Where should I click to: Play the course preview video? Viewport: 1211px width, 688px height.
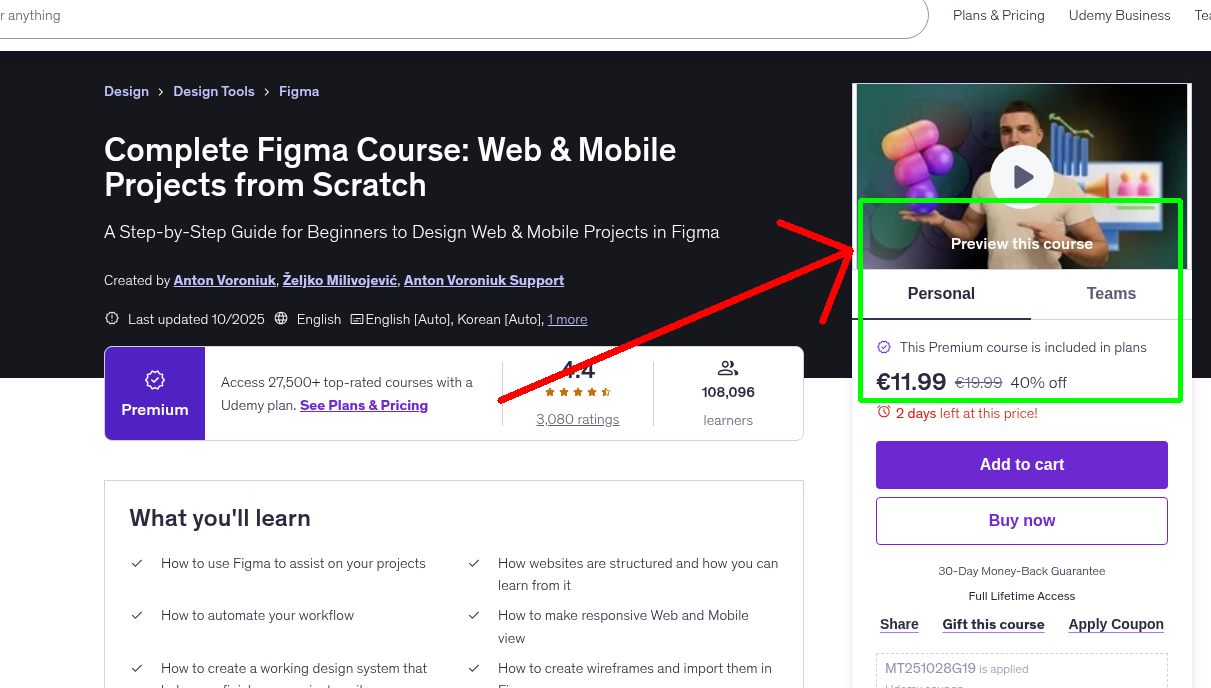pos(1021,176)
